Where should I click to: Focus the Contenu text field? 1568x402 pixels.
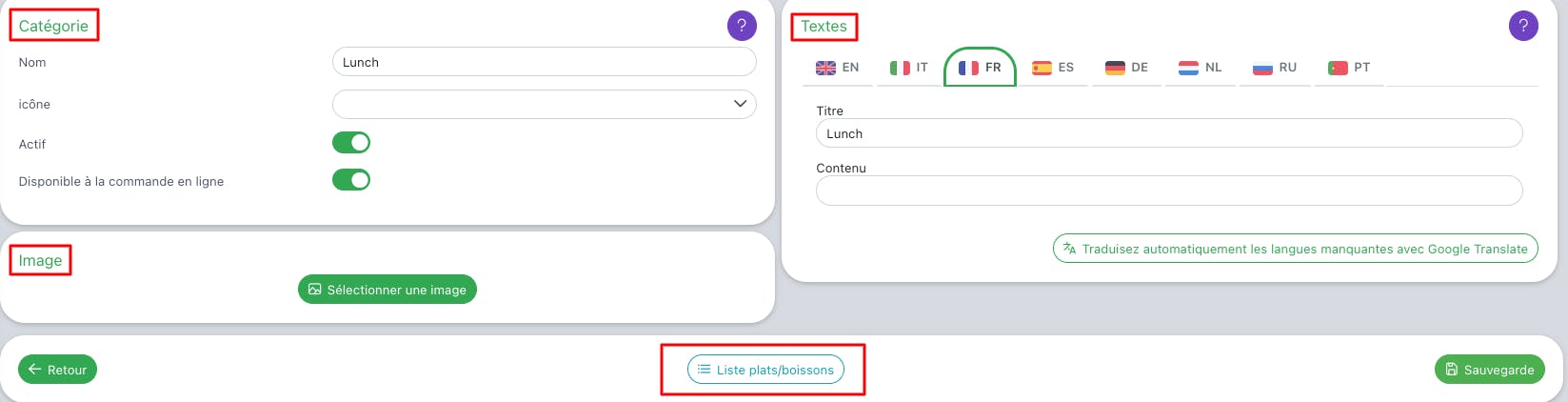1169,191
